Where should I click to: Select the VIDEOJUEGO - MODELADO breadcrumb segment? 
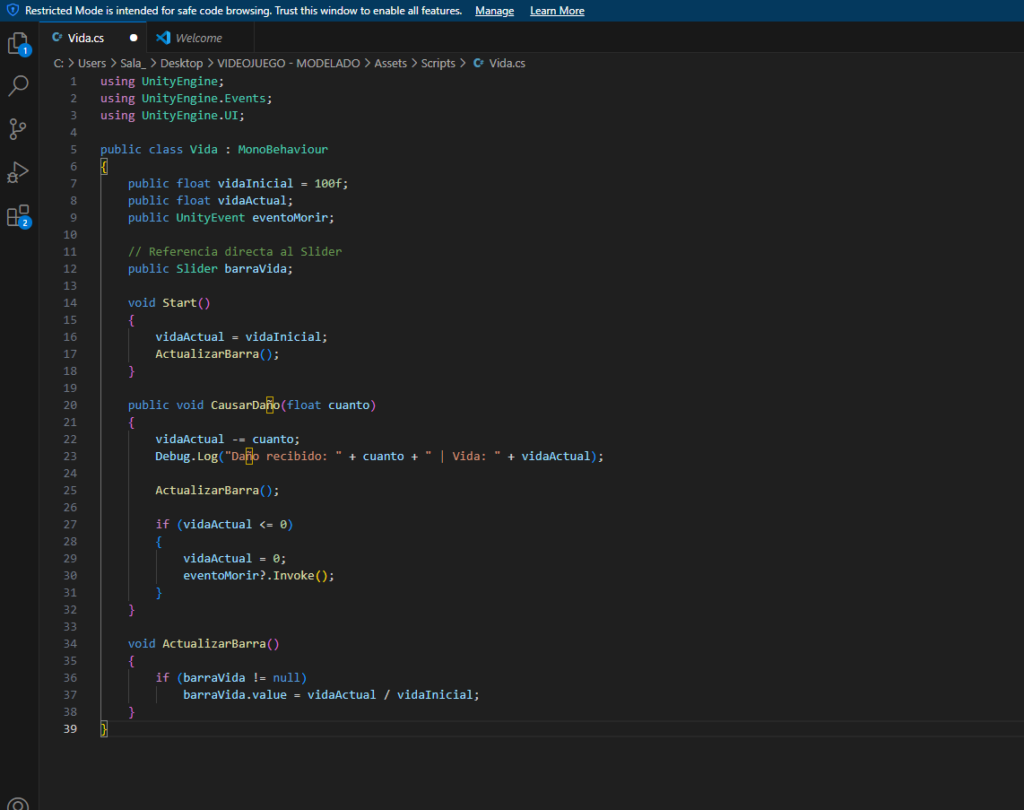[x=289, y=63]
